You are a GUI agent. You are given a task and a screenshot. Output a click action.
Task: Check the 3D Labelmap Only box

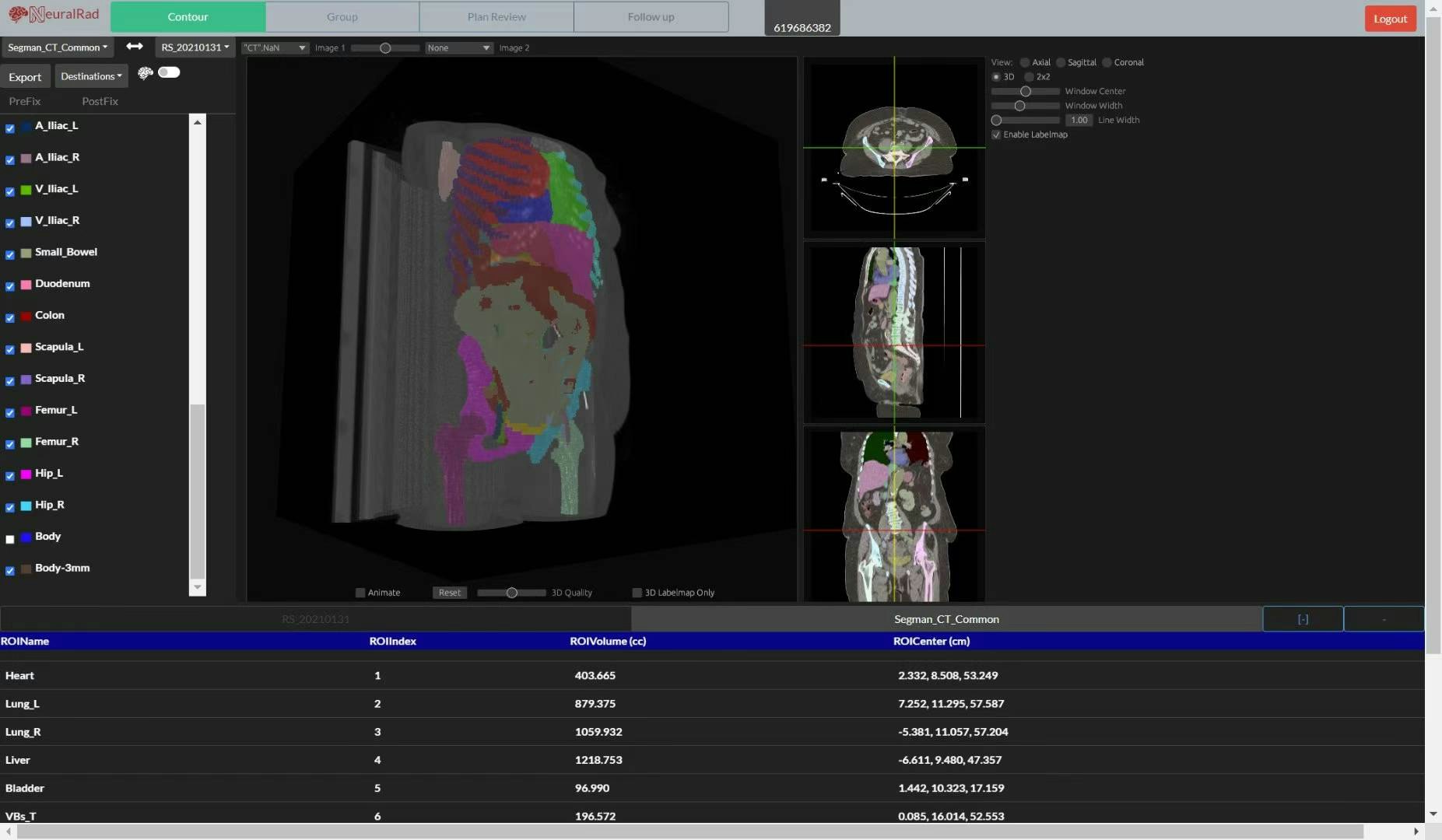click(x=637, y=593)
